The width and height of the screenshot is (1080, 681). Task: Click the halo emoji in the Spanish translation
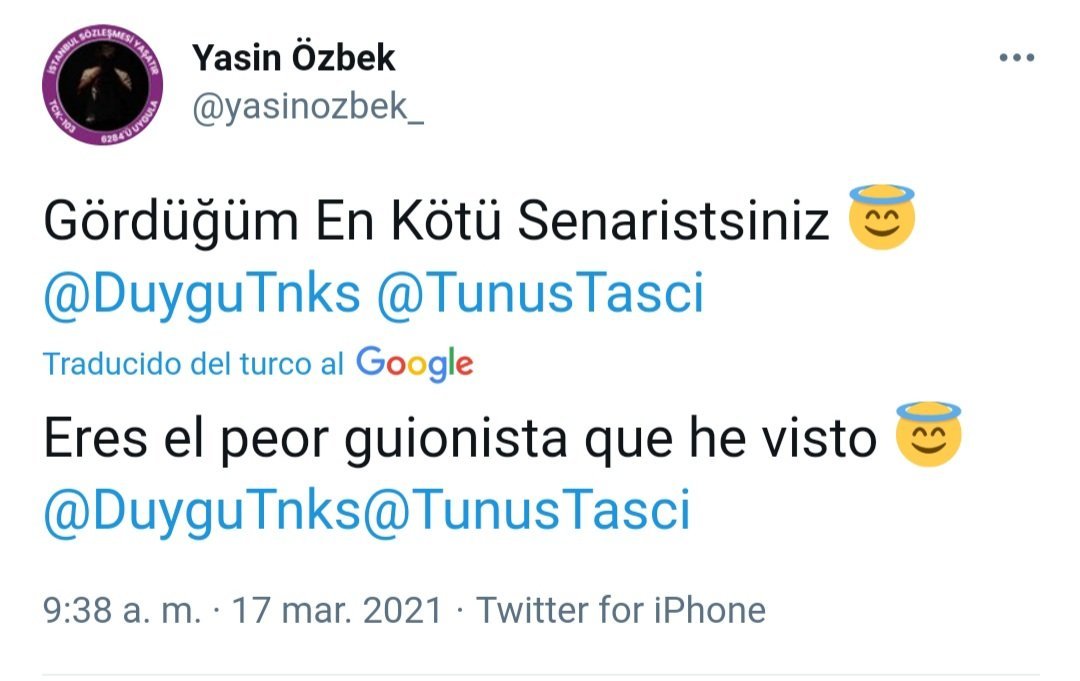tap(928, 436)
